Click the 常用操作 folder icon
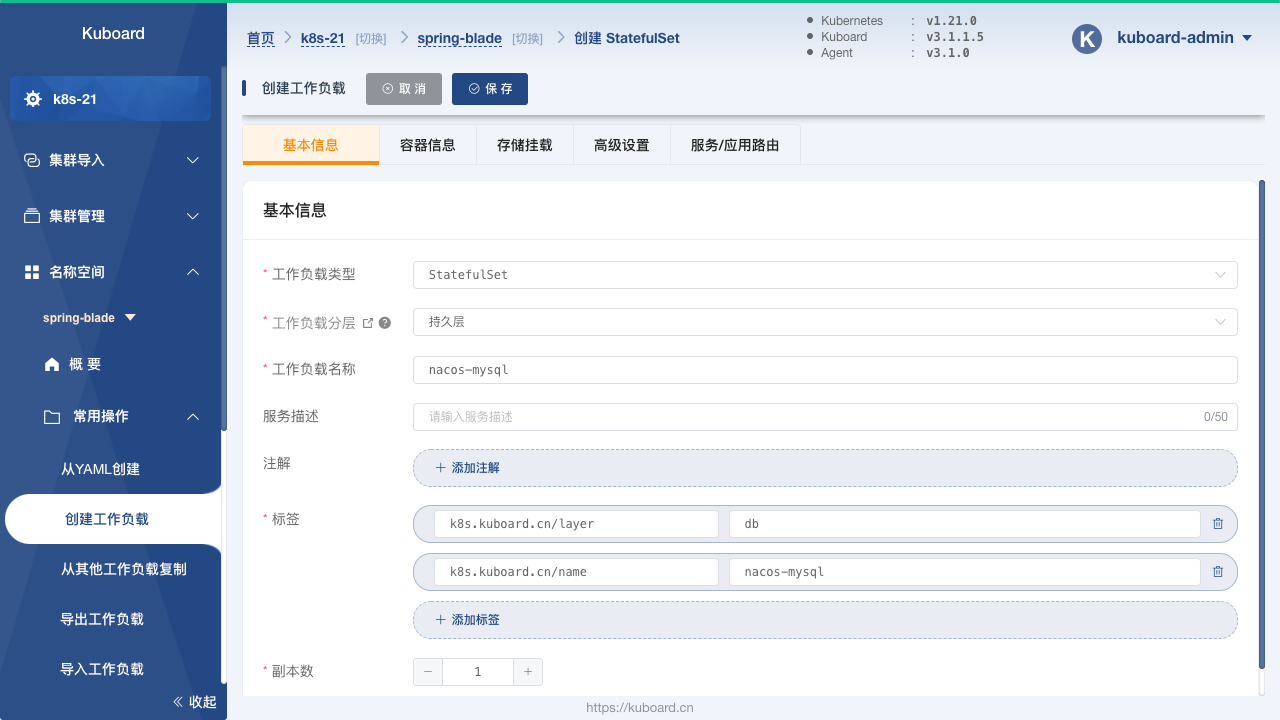The width and height of the screenshot is (1280, 720). [52, 417]
